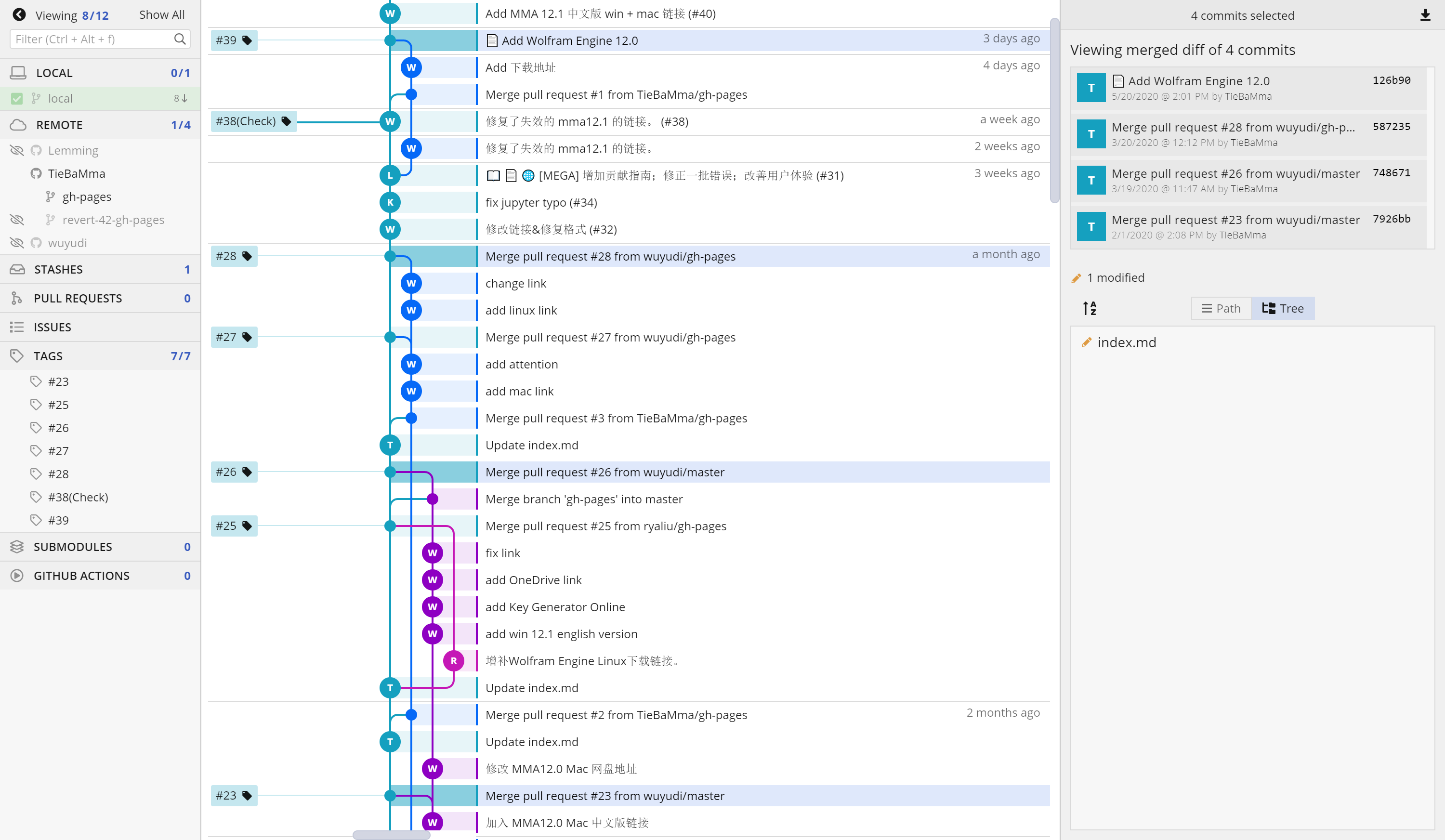The height and width of the screenshot is (840, 1445).
Task: Click the Show All link
Action: (x=161, y=14)
